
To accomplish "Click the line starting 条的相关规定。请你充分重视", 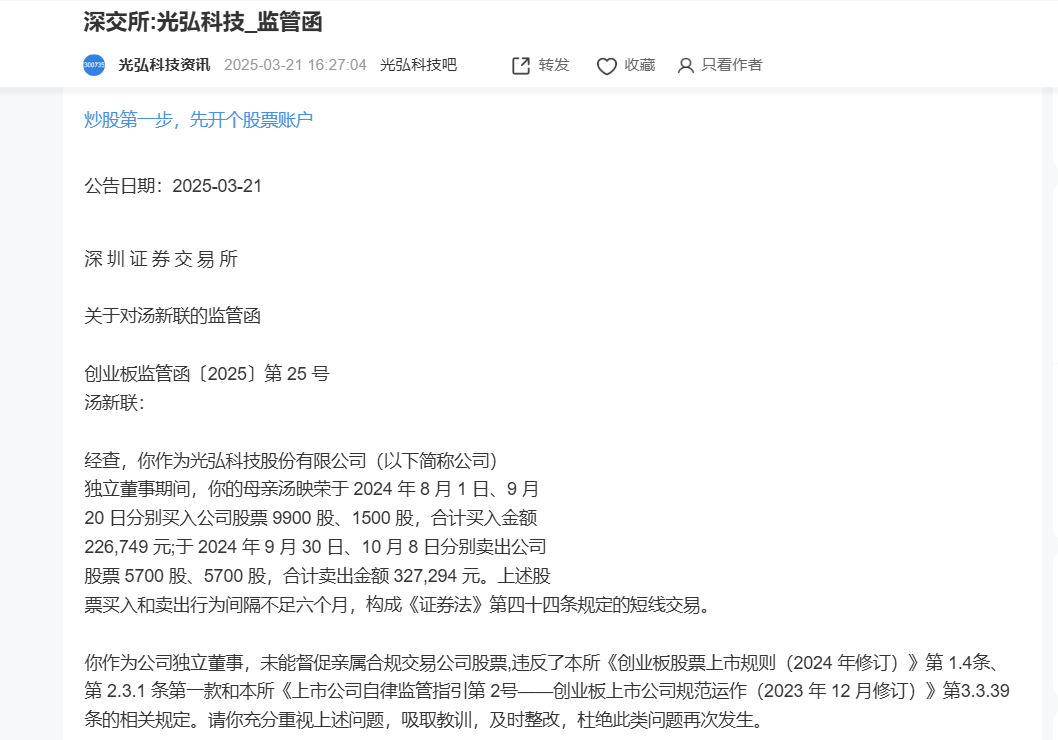I will [426, 720].
